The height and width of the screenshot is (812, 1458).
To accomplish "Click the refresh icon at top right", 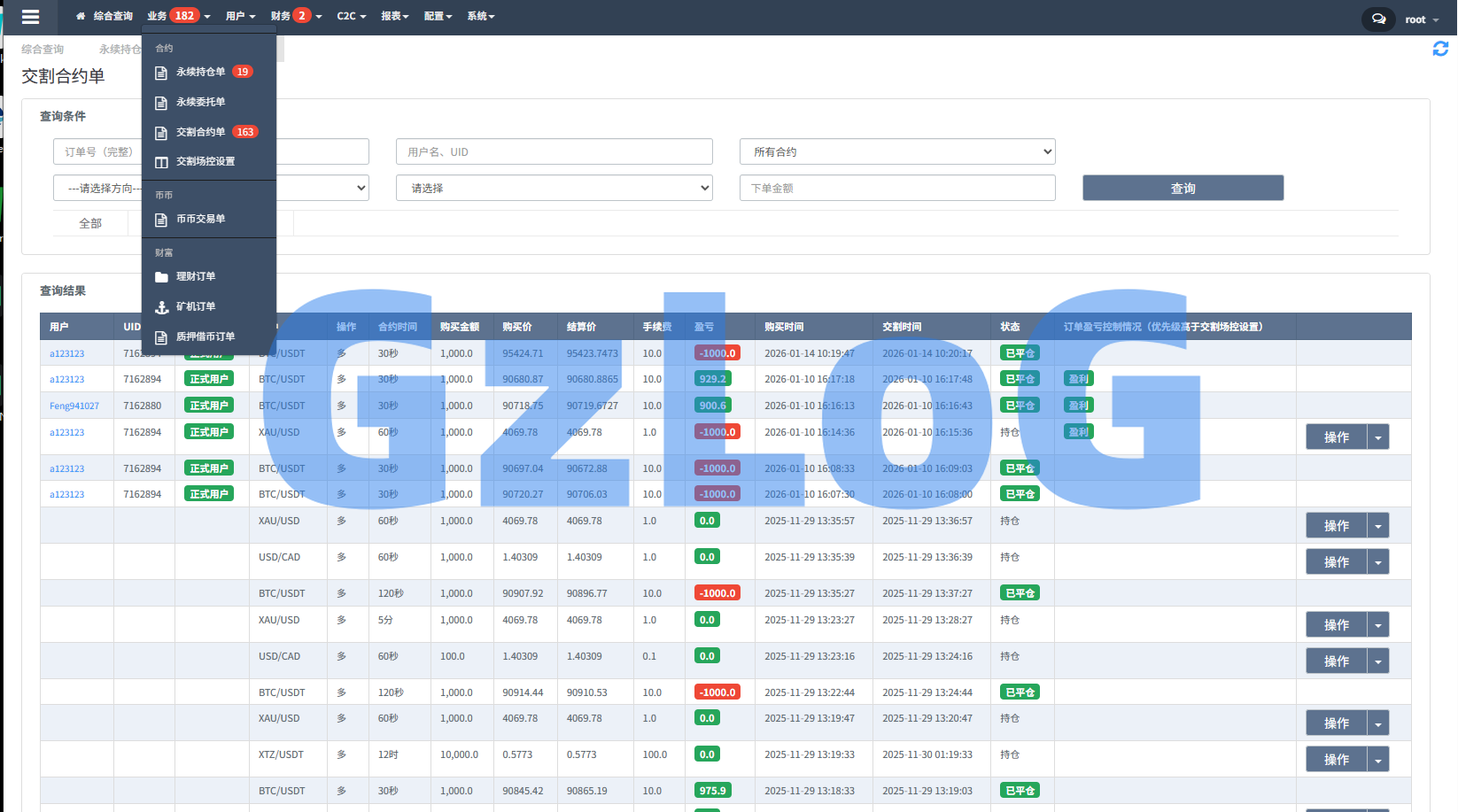I will coord(1440,49).
